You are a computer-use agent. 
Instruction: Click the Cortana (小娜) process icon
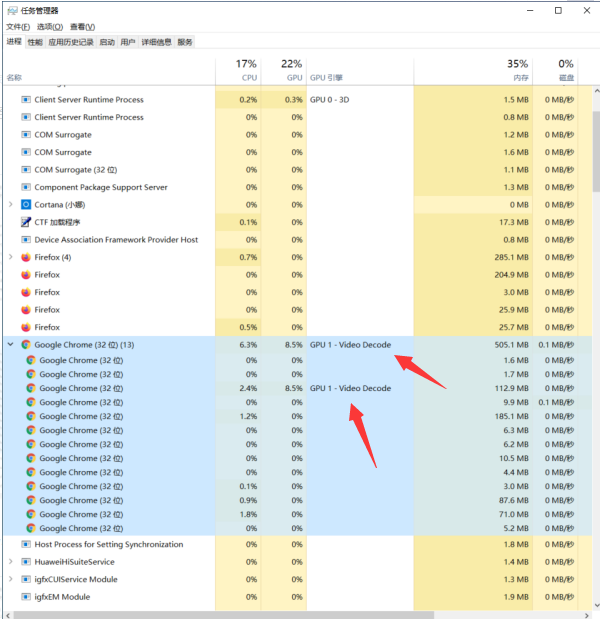point(26,205)
